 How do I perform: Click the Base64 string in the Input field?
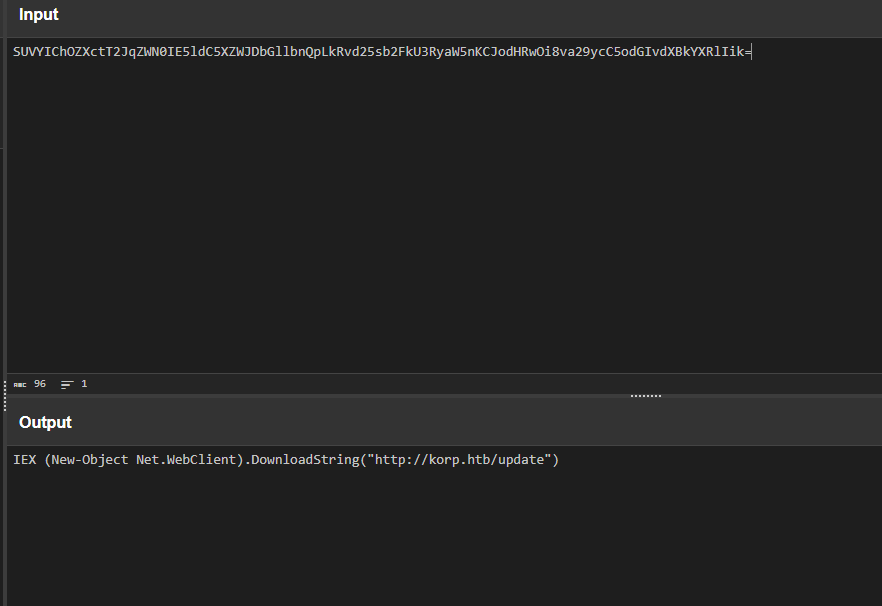pos(382,52)
